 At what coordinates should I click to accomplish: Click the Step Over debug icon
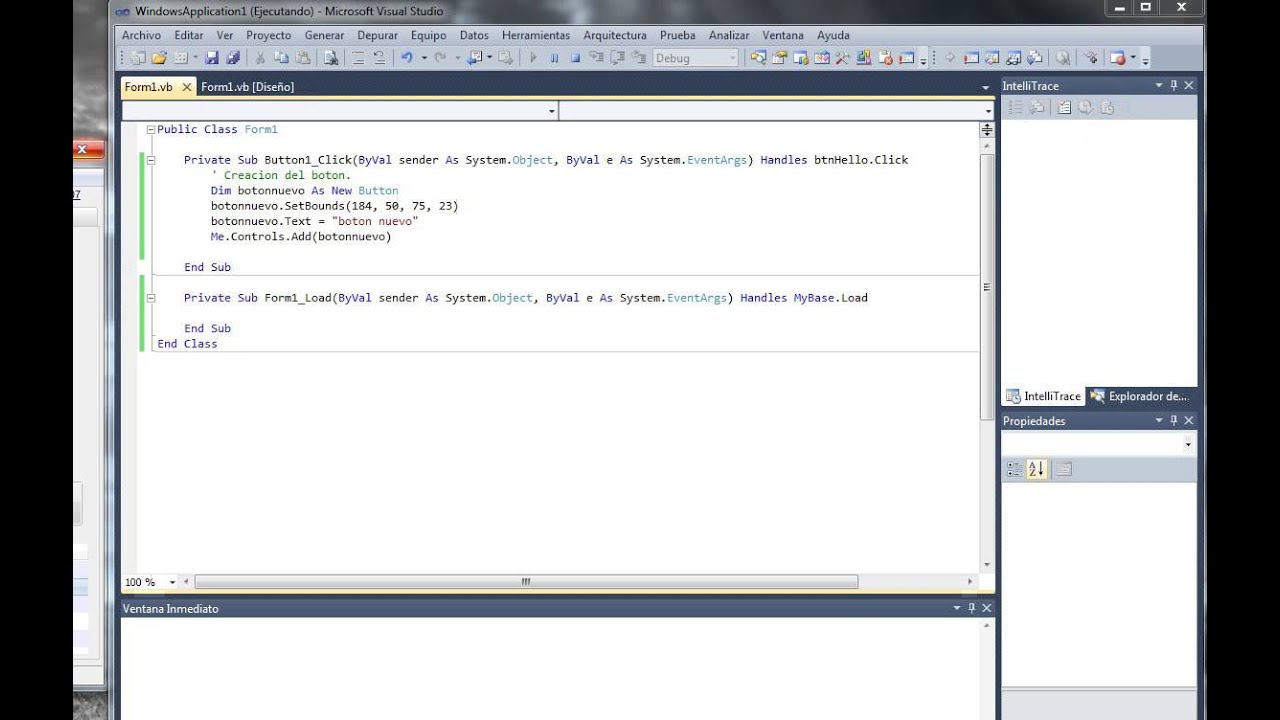(x=616, y=58)
